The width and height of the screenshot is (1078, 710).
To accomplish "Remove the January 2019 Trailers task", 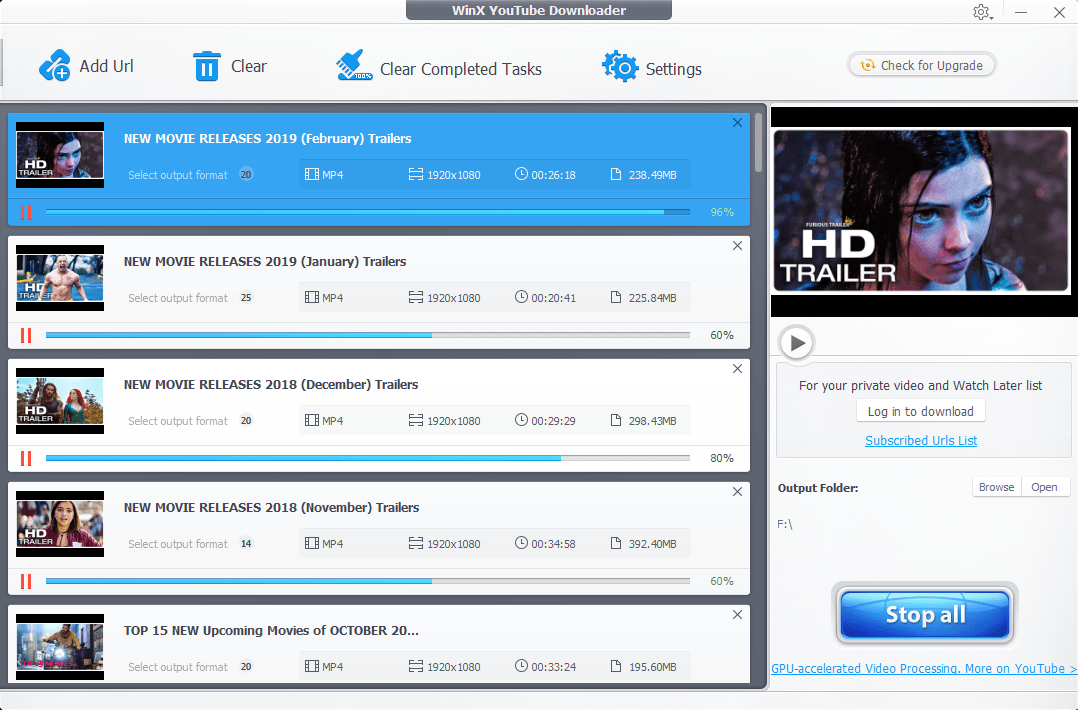I will coord(737,246).
